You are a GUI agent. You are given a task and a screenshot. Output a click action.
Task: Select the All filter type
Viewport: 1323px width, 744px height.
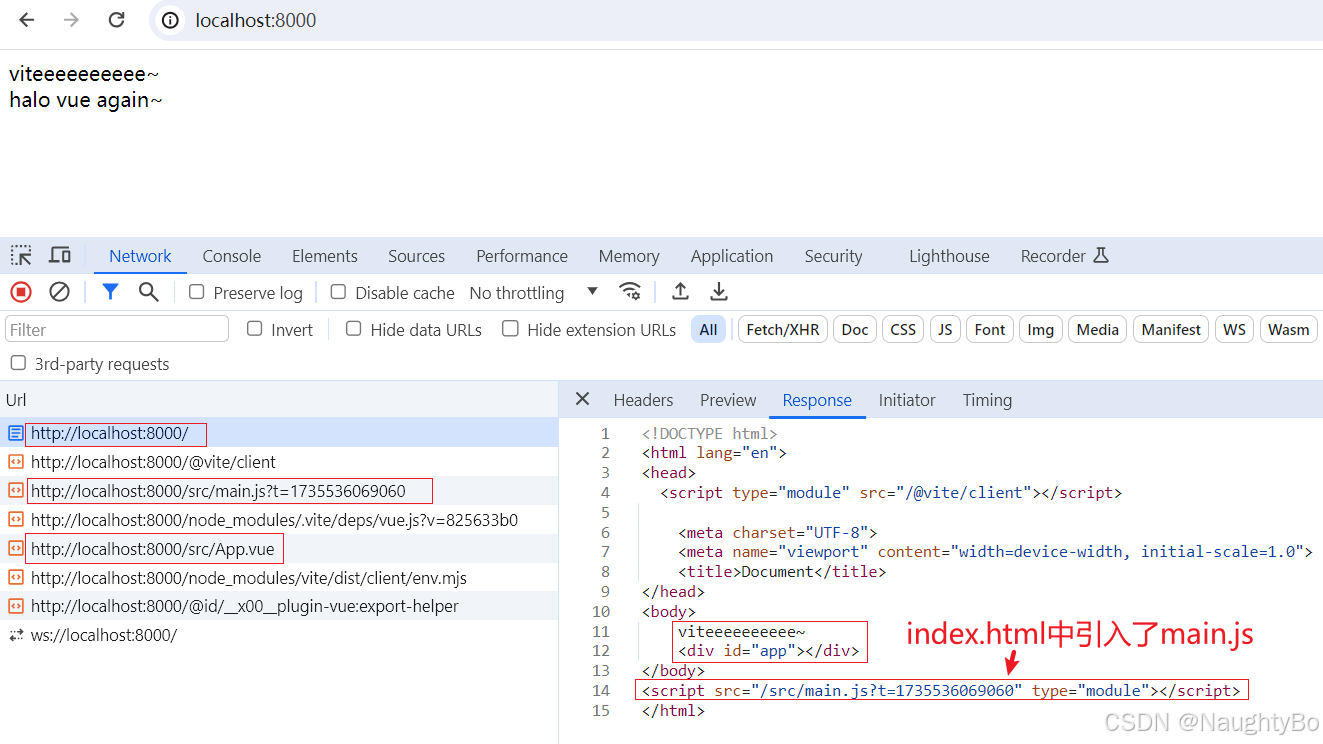click(708, 329)
